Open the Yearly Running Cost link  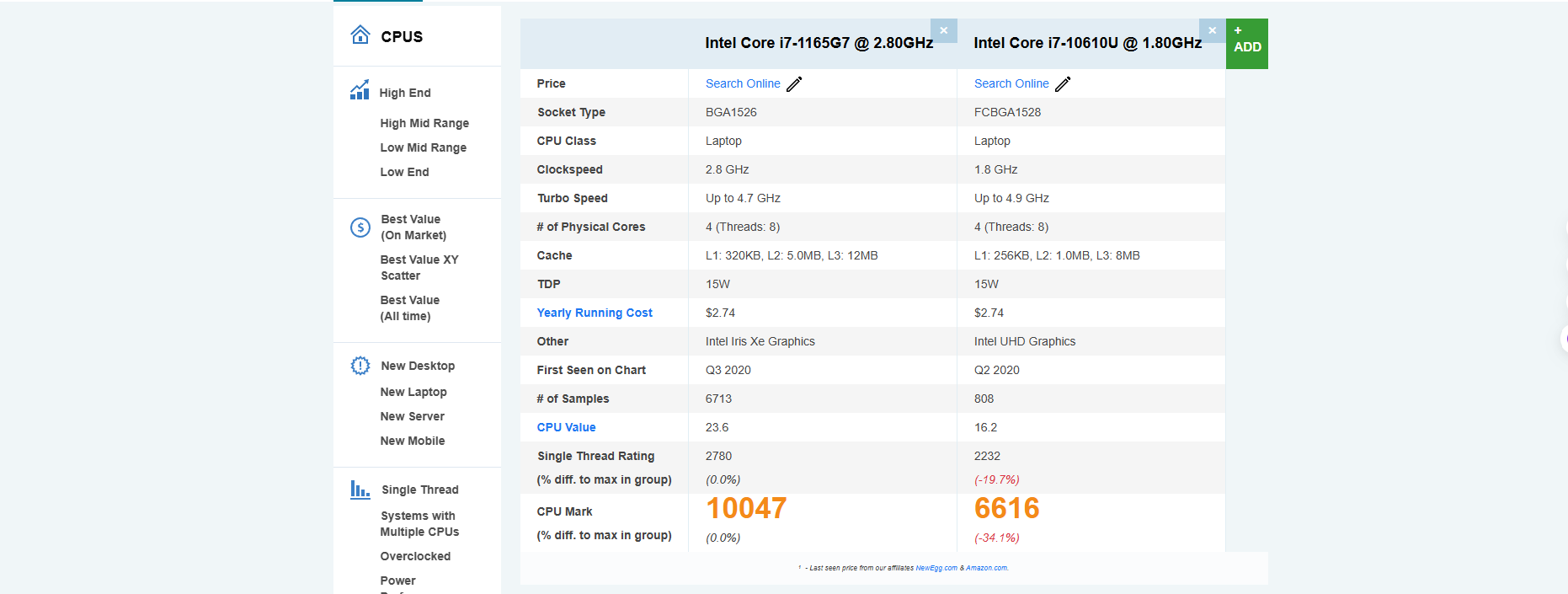[x=595, y=313]
